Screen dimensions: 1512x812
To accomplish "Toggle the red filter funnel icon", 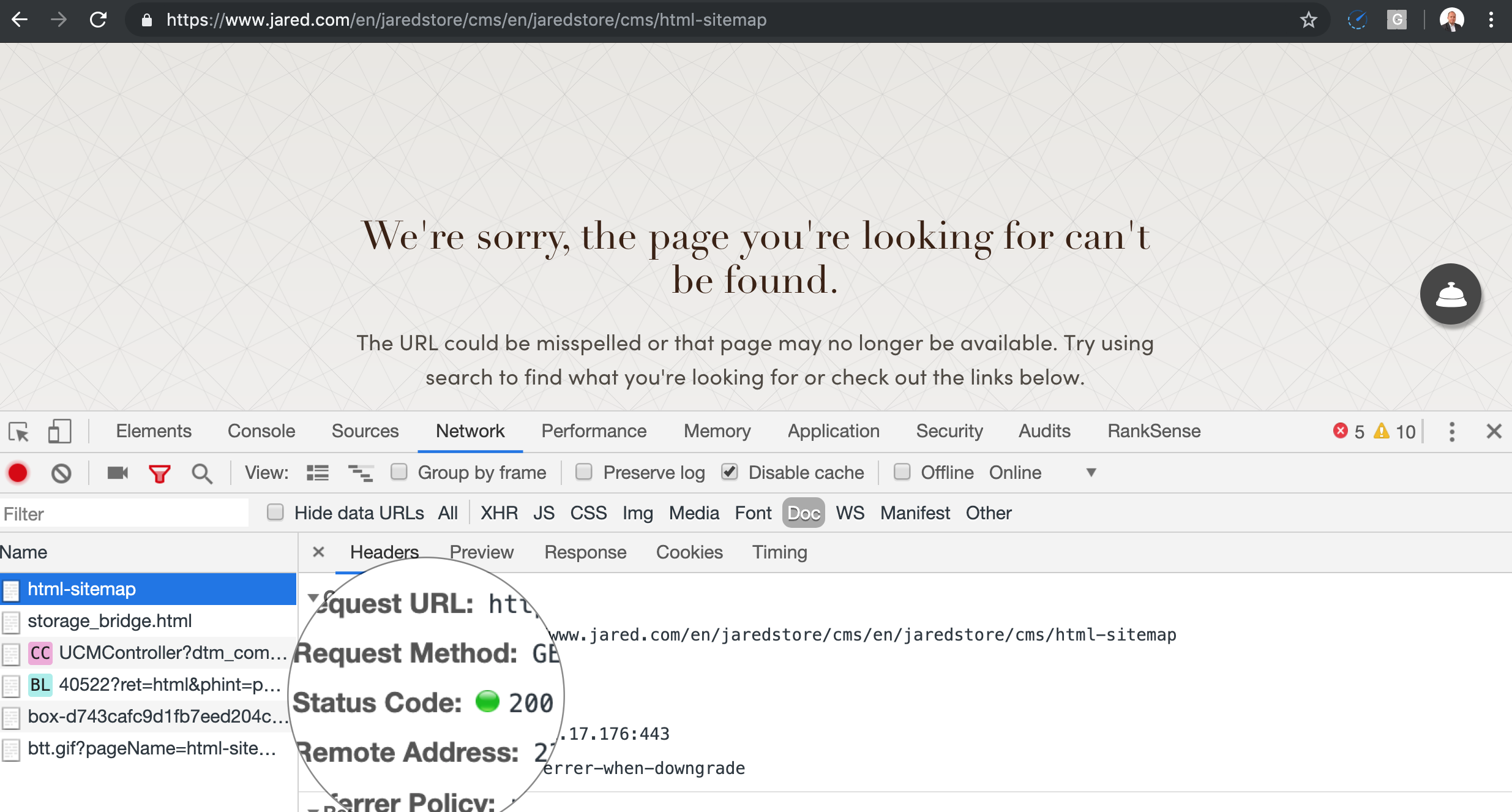I will [x=159, y=473].
